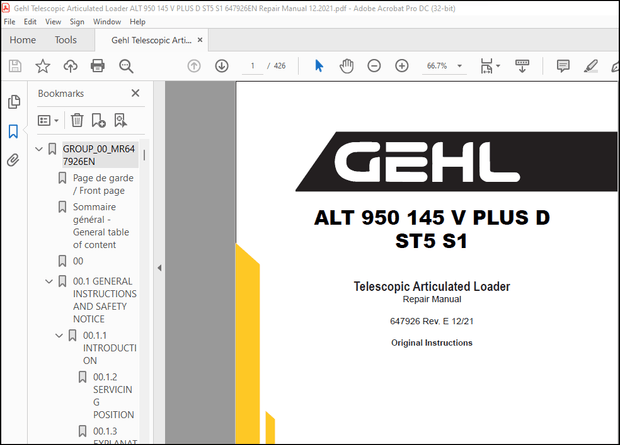The image size is (620, 445).
Task: Open the Sign menu
Action: pos(77,22)
